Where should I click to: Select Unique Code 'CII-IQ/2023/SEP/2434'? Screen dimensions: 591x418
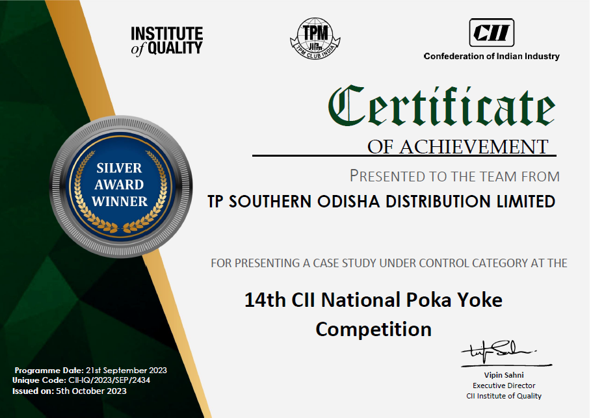click(x=109, y=380)
